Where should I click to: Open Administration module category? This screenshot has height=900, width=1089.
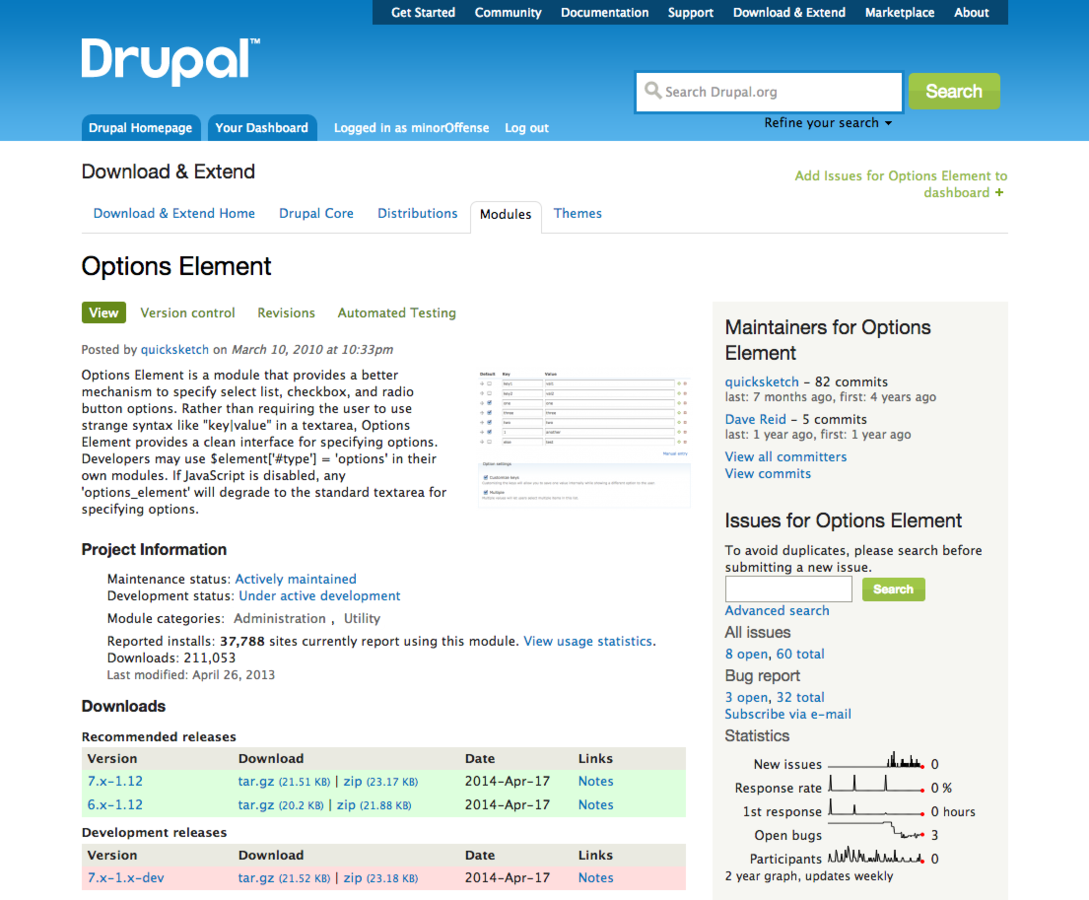tap(279, 619)
